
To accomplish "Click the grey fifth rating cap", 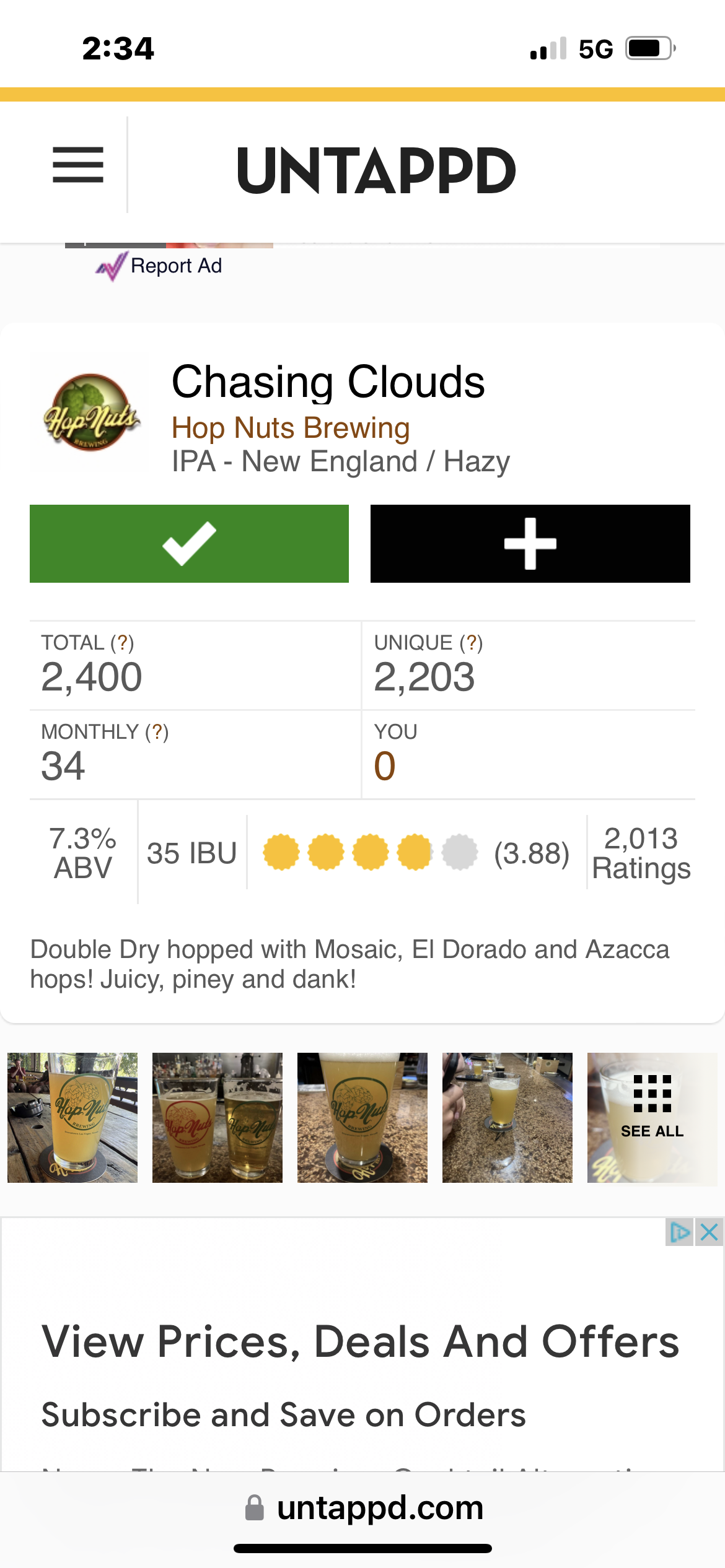I will coord(460,852).
